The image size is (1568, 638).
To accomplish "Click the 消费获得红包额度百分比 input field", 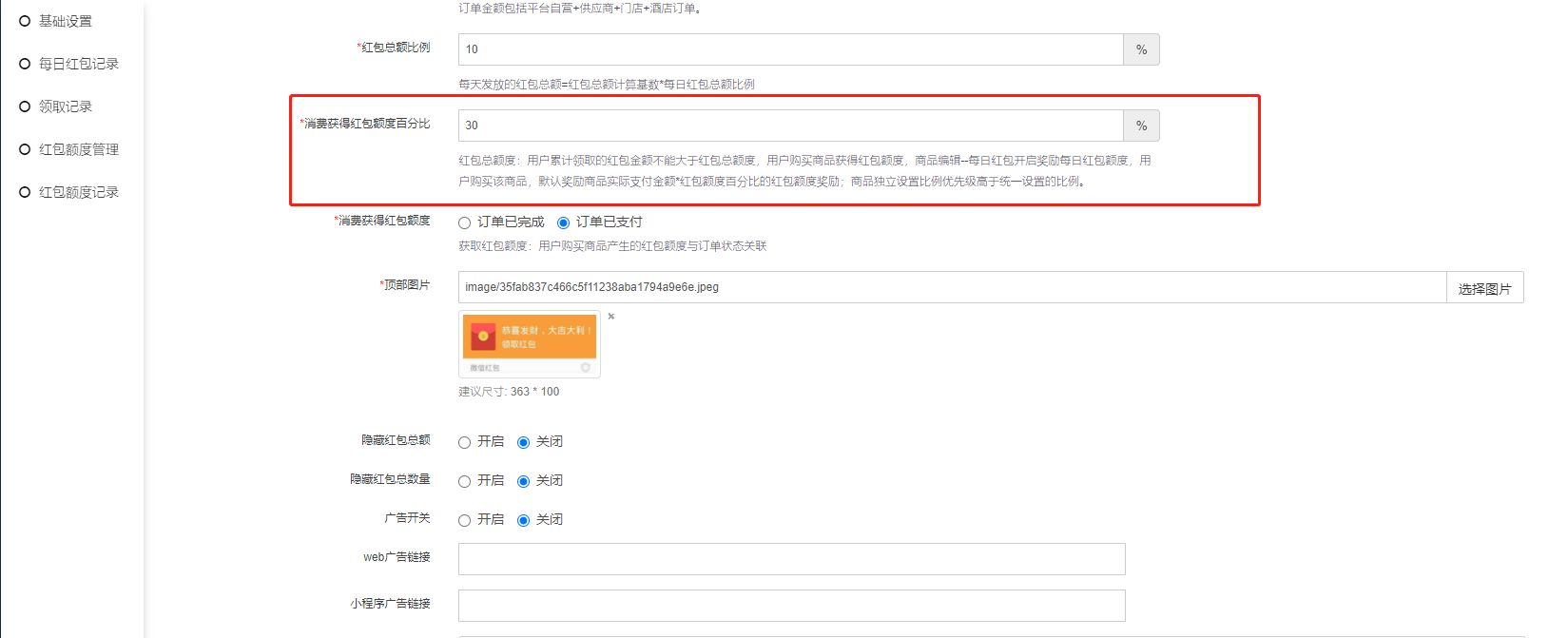I will pyautogui.click(x=789, y=126).
